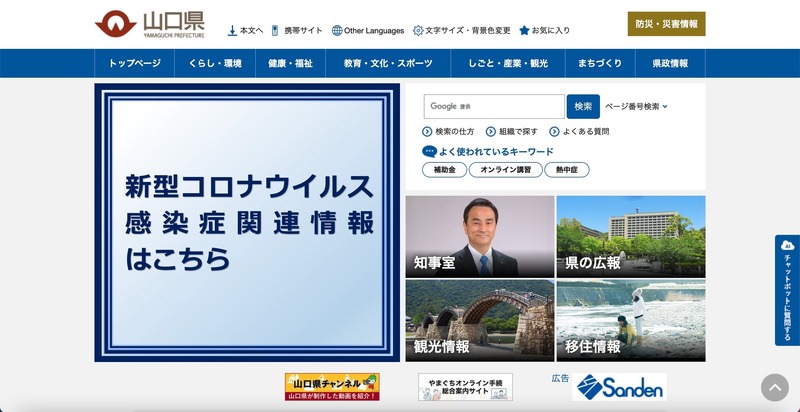Click the globe icon for Other Languages
The height and width of the screenshot is (412, 800).
337,30
